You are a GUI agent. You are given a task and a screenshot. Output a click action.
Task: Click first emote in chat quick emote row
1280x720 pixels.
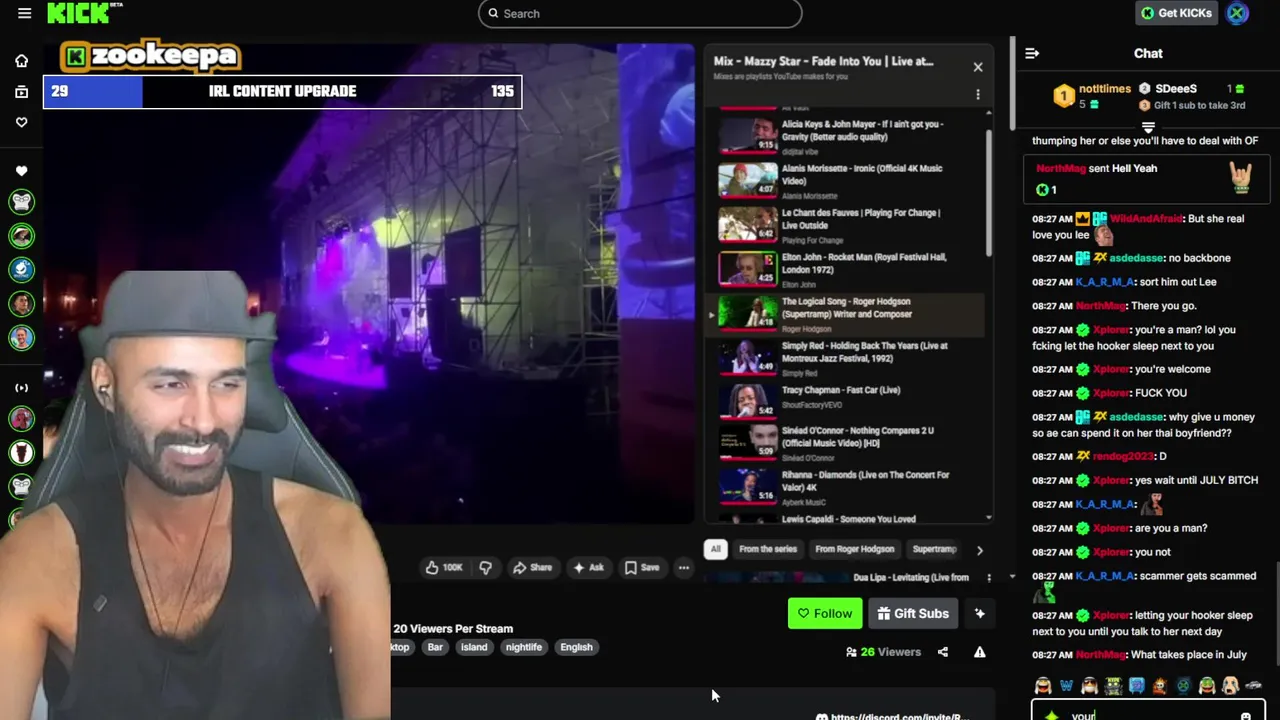(x=1043, y=686)
